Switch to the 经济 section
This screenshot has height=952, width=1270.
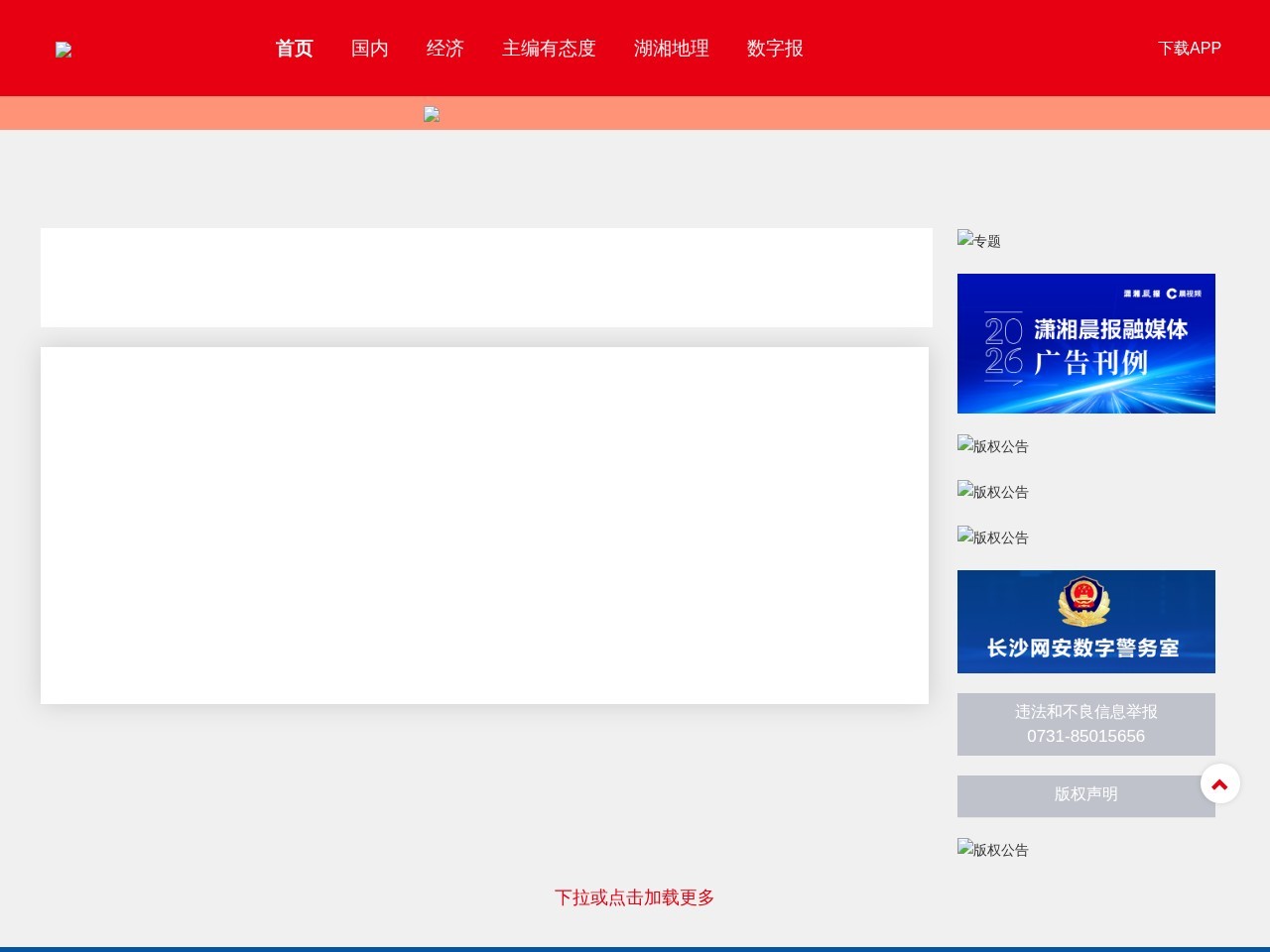pyautogui.click(x=444, y=48)
